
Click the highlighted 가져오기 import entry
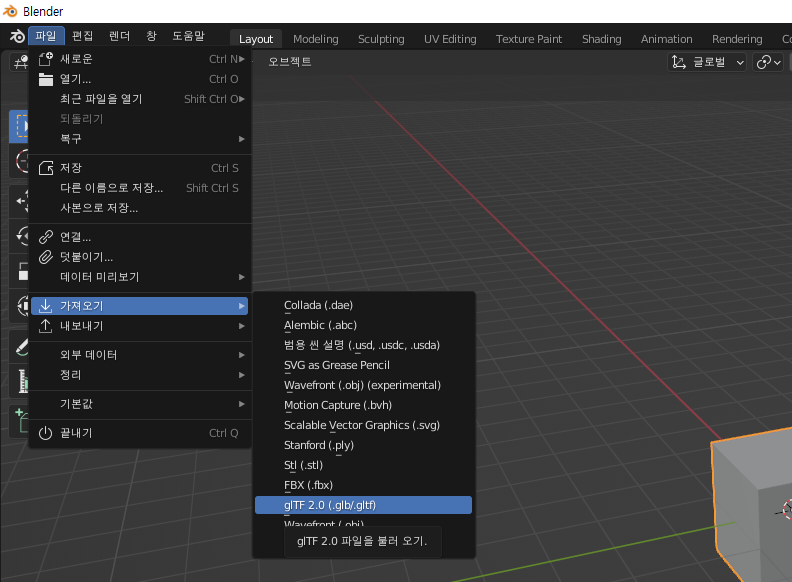(x=140, y=306)
